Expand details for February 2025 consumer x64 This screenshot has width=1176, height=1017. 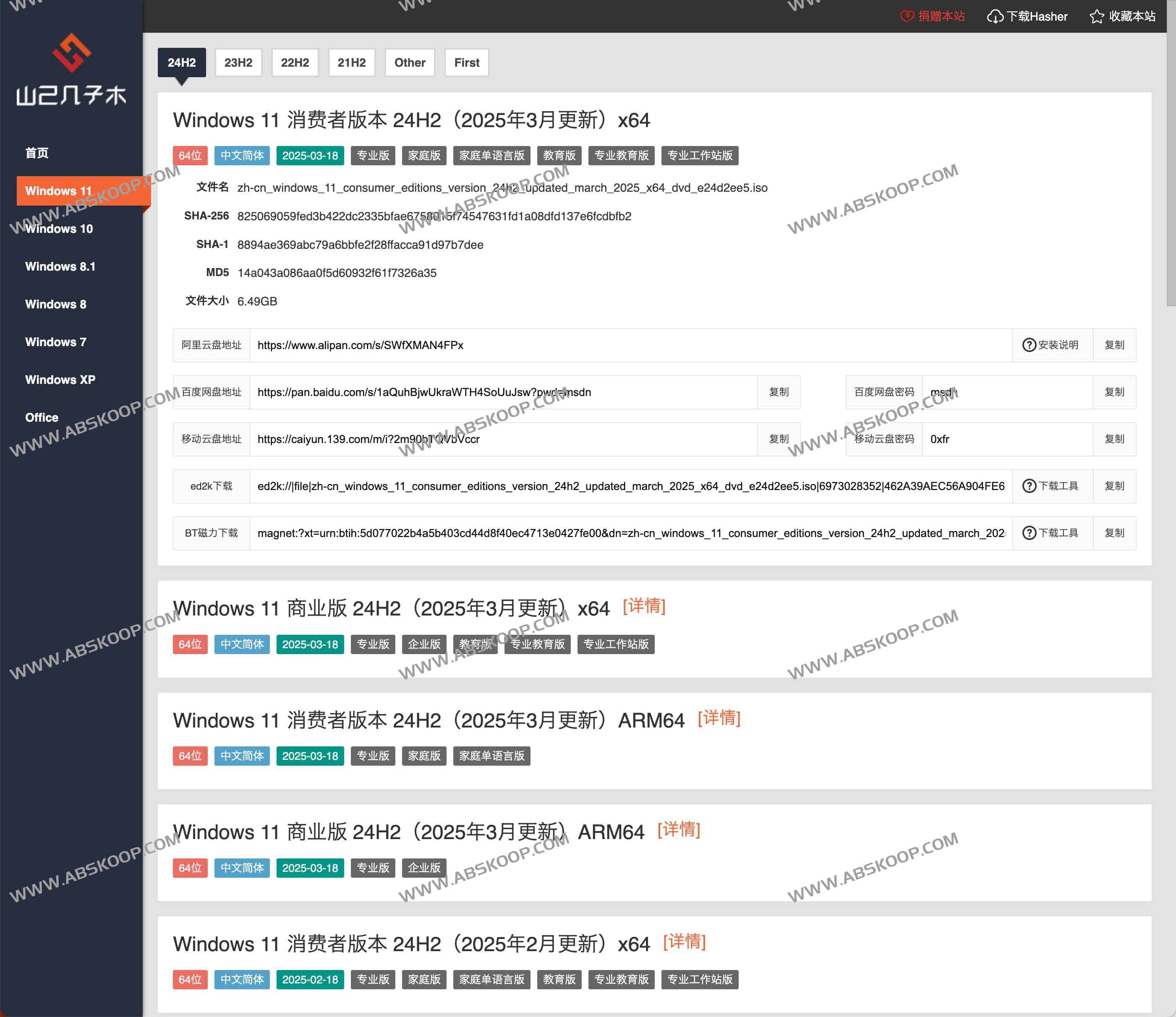(684, 941)
